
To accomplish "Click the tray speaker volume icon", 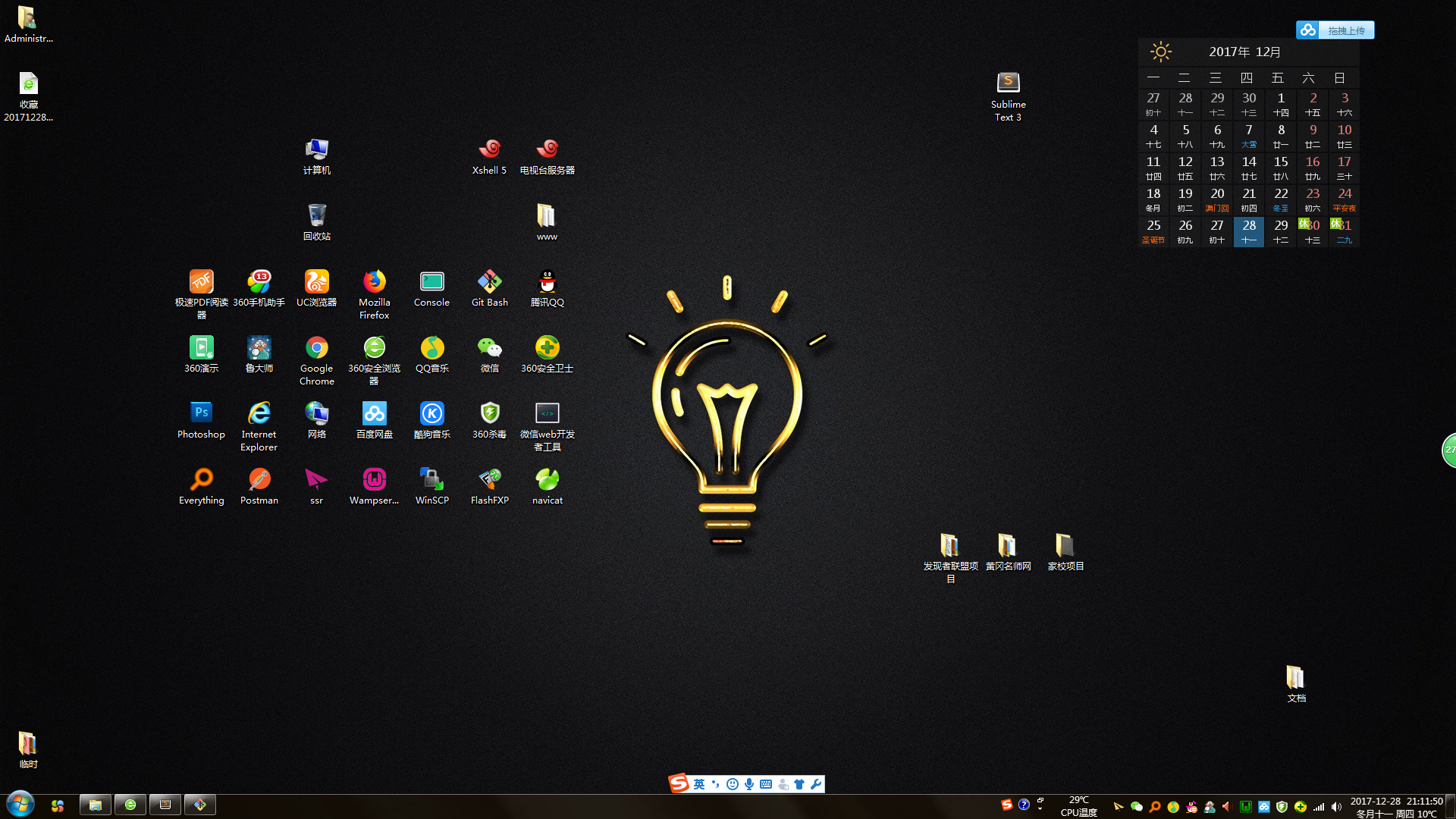I will (x=1336, y=807).
